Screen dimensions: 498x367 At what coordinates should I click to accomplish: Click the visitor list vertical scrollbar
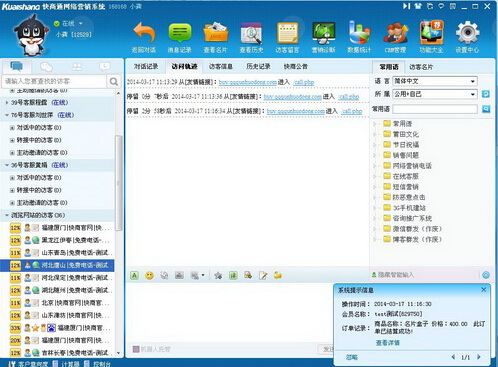[119, 183]
